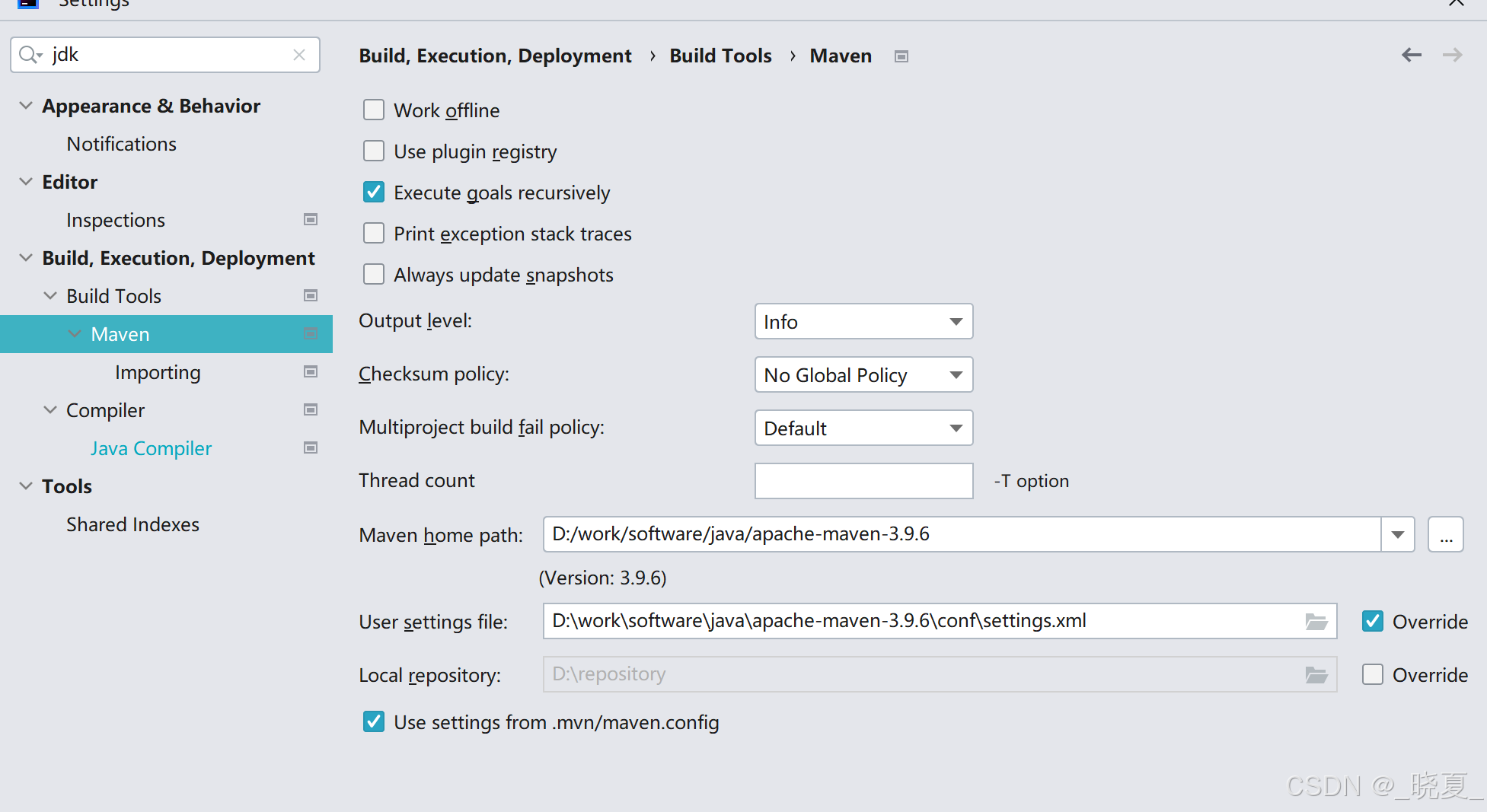The width and height of the screenshot is (1487, 812).
Task: Collapse Appearance & Behavior section
Action: (x=26, y=106)
